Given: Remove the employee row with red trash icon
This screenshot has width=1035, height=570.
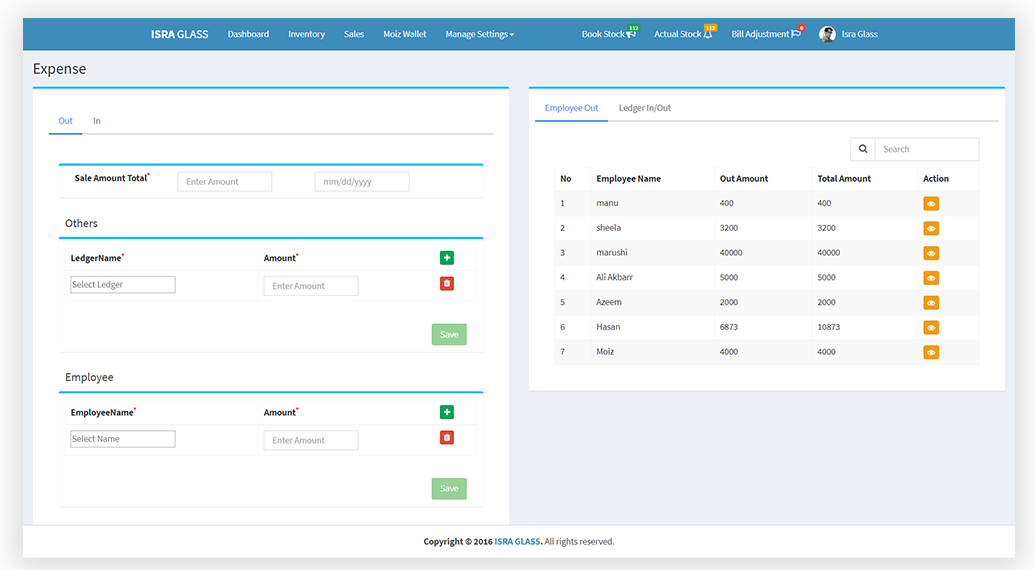Looking at the screenshot, I should 446,438.
